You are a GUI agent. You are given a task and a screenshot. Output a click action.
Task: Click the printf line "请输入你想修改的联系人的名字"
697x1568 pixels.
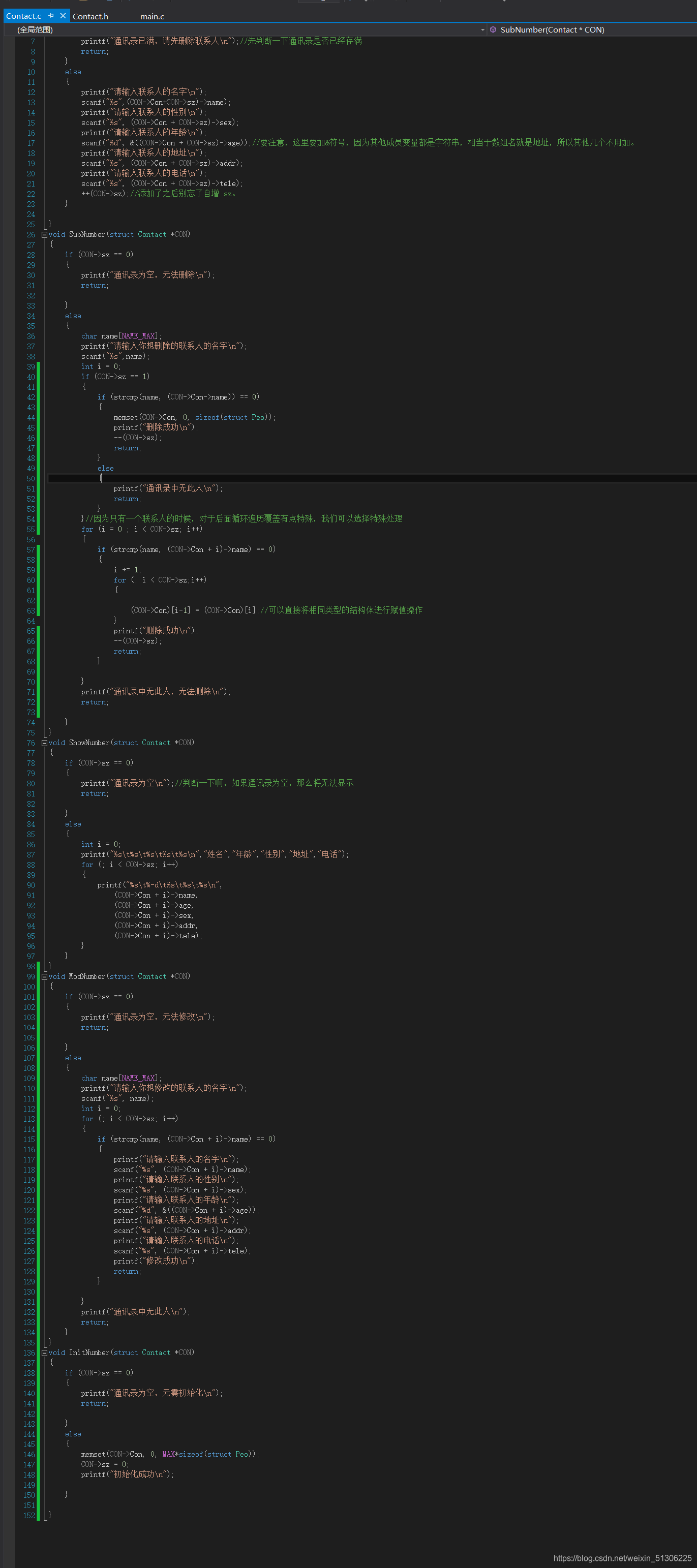164,1088
